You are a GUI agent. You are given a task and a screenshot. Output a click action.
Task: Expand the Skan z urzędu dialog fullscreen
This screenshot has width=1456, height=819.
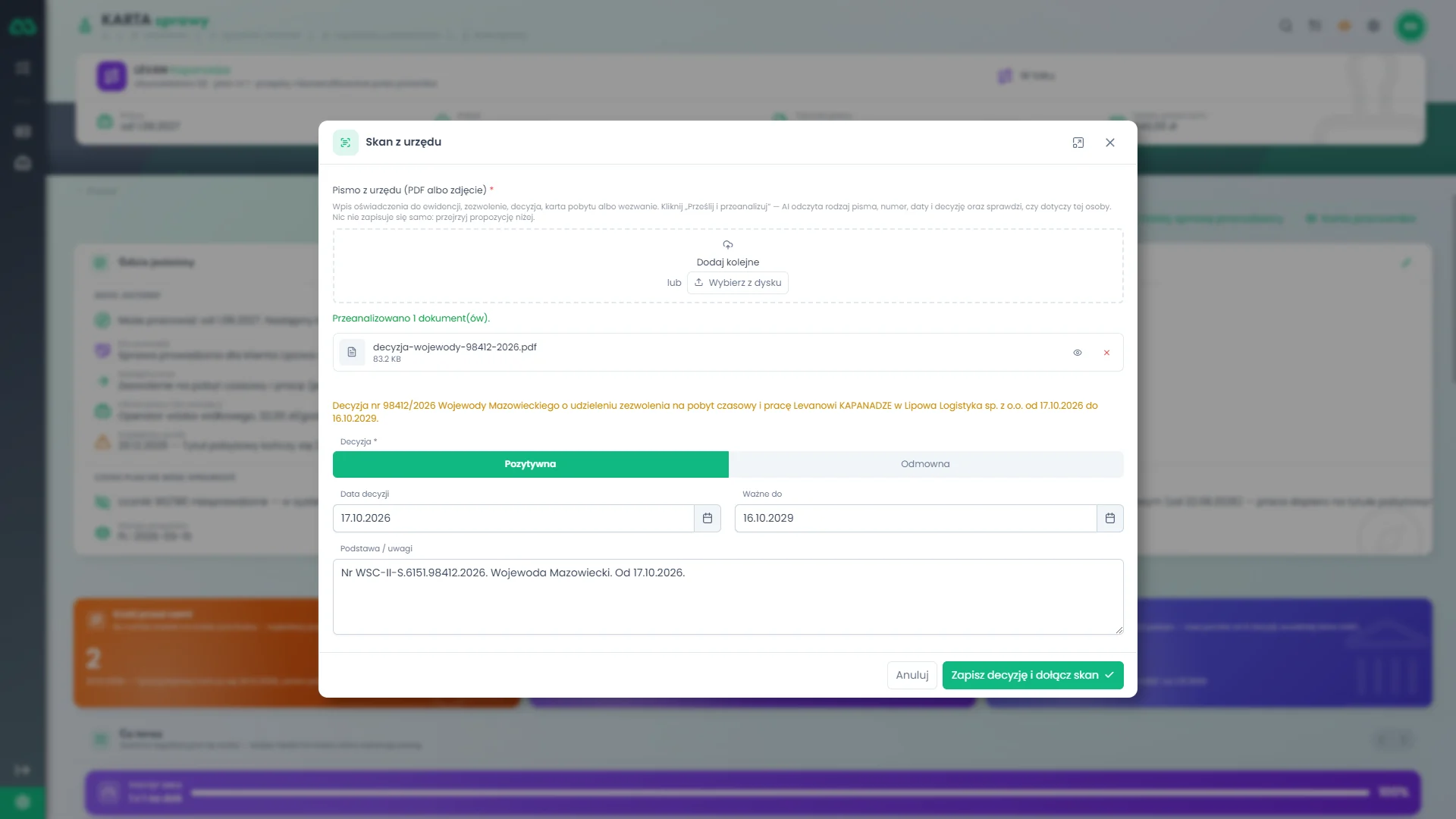click(x=1078, y=143)
